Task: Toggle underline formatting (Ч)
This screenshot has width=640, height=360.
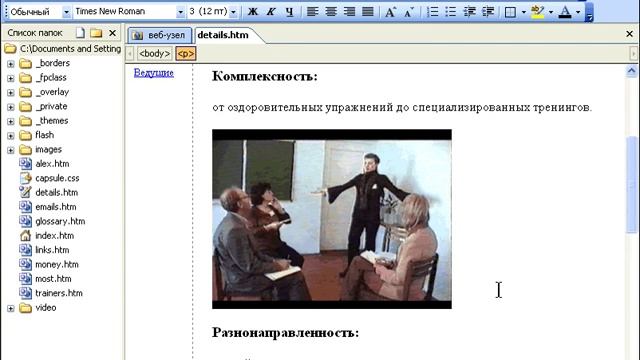Action: [x=289, y=11]
